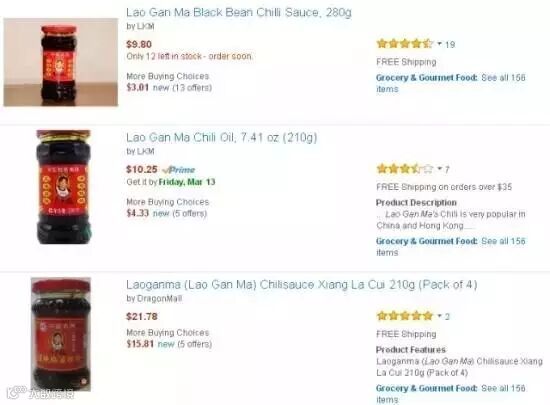This screenshot has width=550, height=405.
Task: Click star rating of Black Bean Chilli Sauce
Action: coord(405,44)
